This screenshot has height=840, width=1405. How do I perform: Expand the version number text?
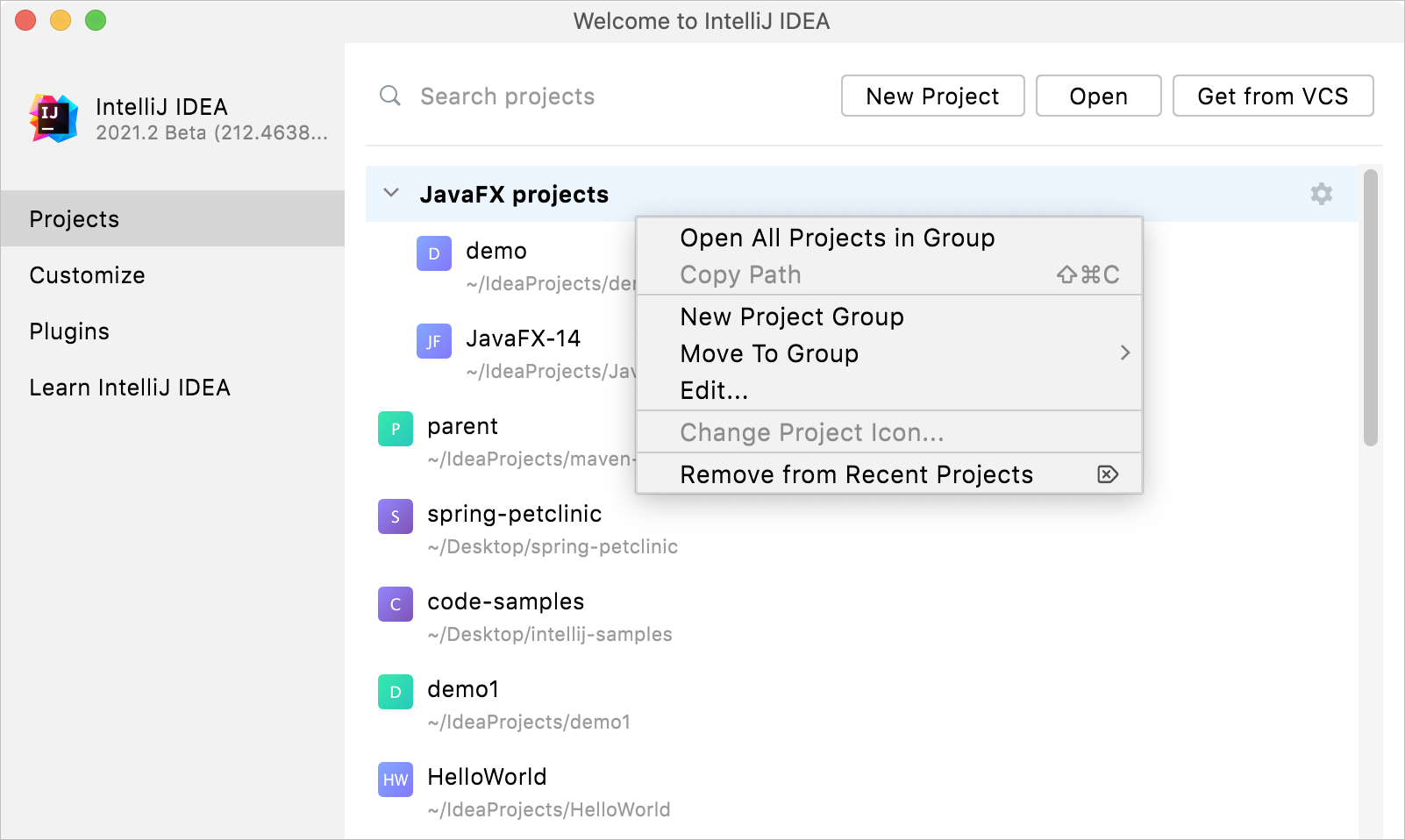(212, 133)
